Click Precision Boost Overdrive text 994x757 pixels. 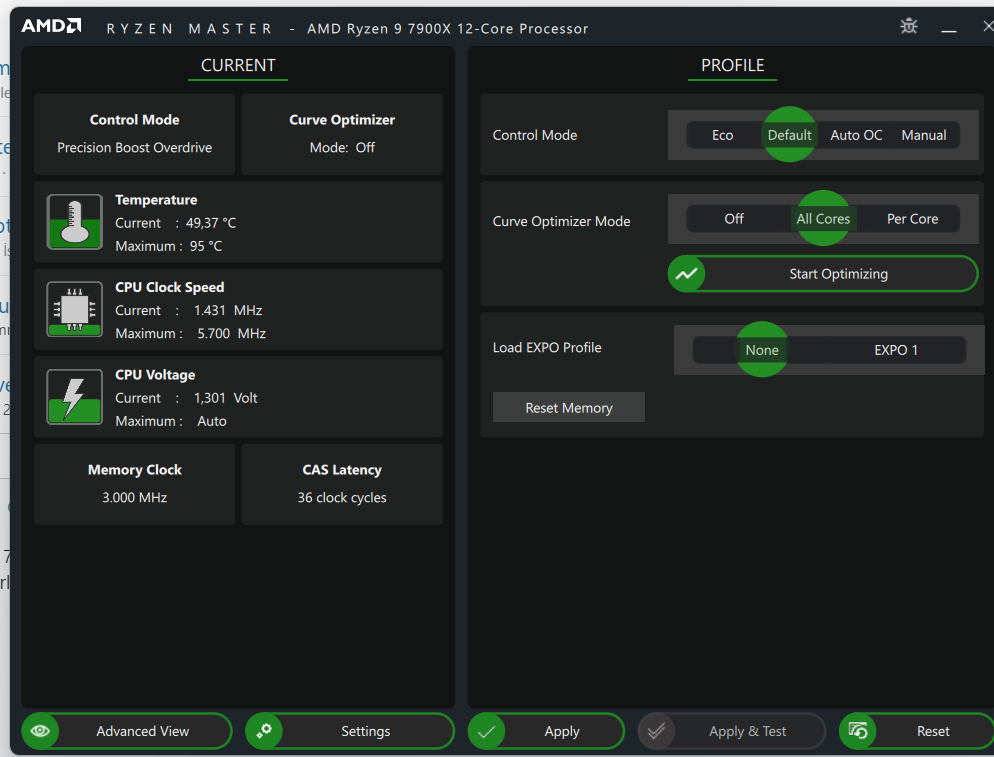click(134, 148)
